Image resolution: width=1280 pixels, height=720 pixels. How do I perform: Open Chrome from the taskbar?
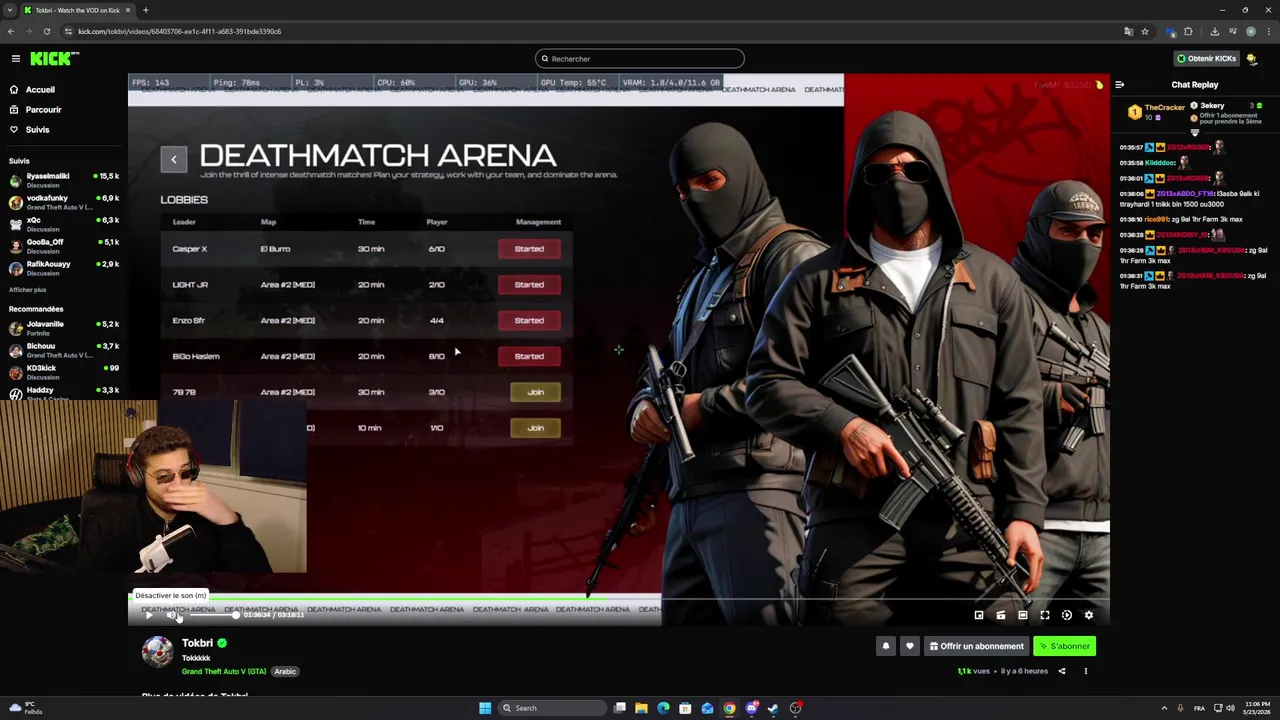[x=729, y=708]
